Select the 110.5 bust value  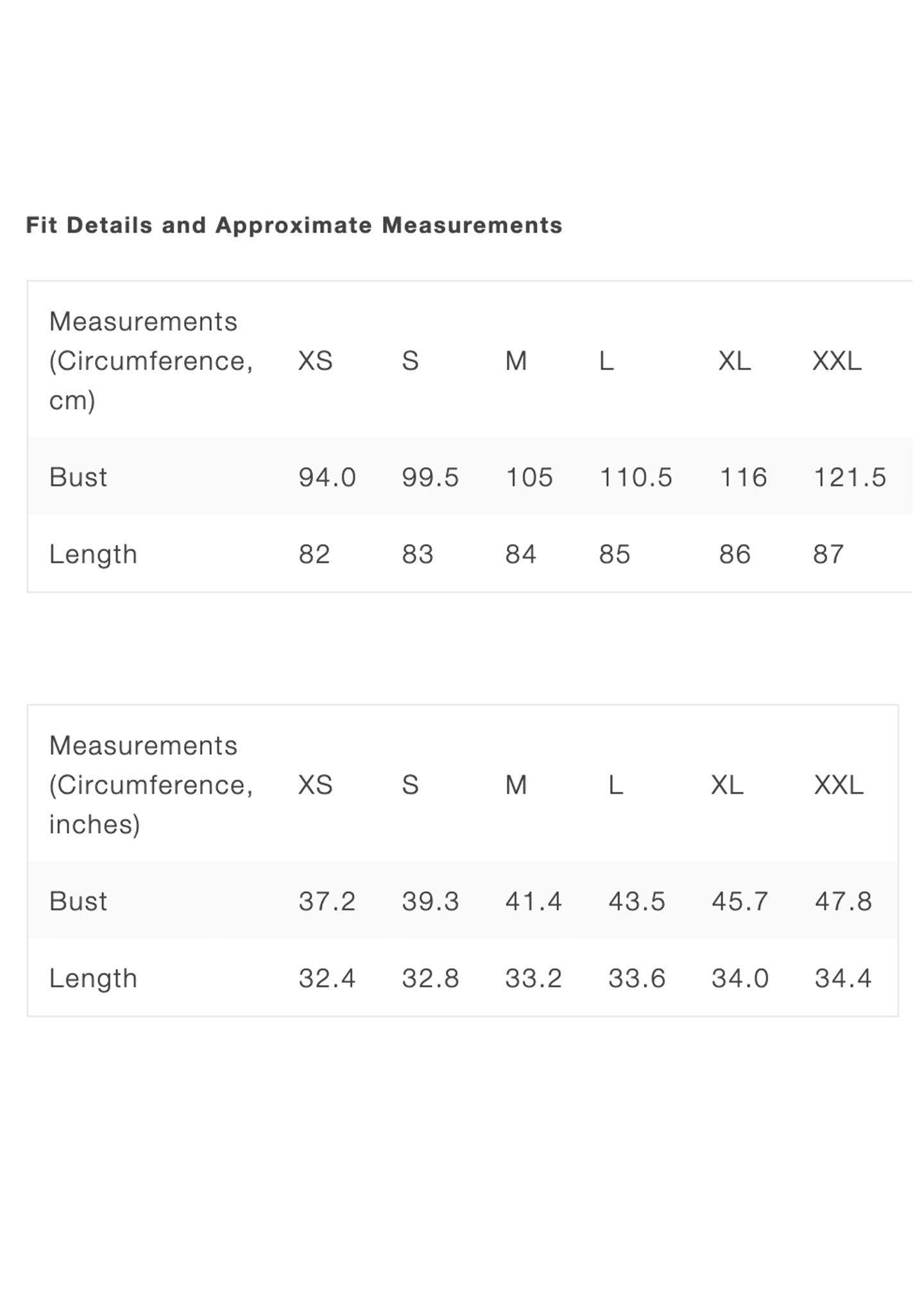636,477
